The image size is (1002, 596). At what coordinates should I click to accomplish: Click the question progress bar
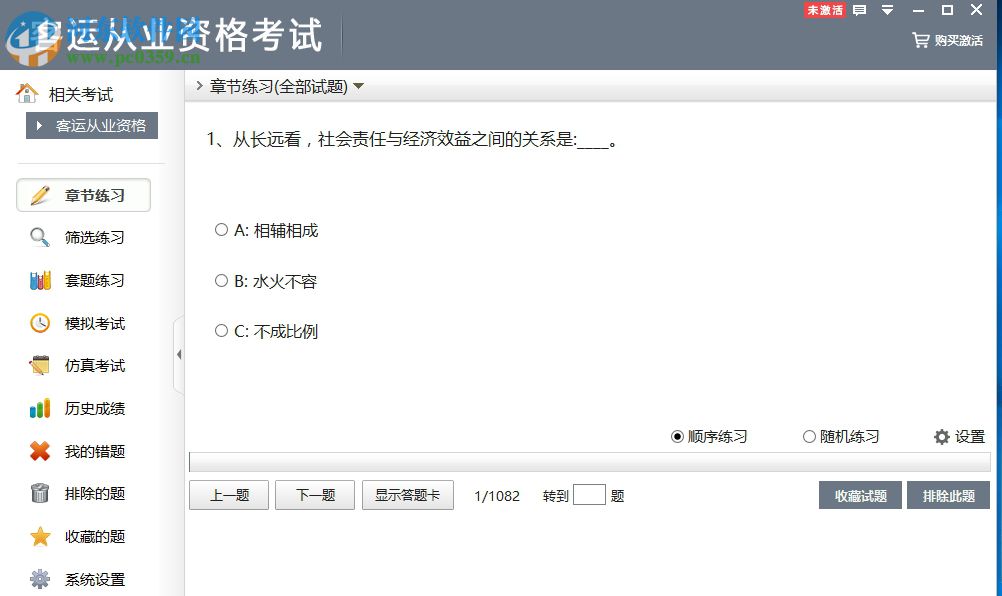[590, 462]
